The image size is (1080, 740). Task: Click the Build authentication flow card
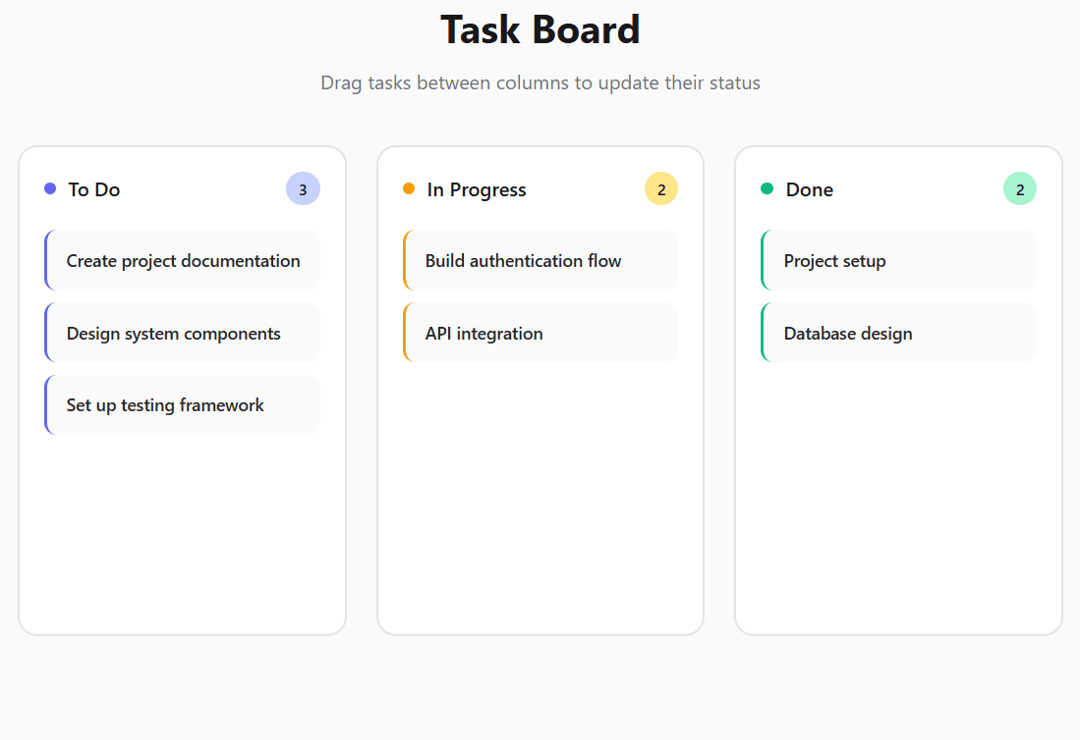(541, 260)
